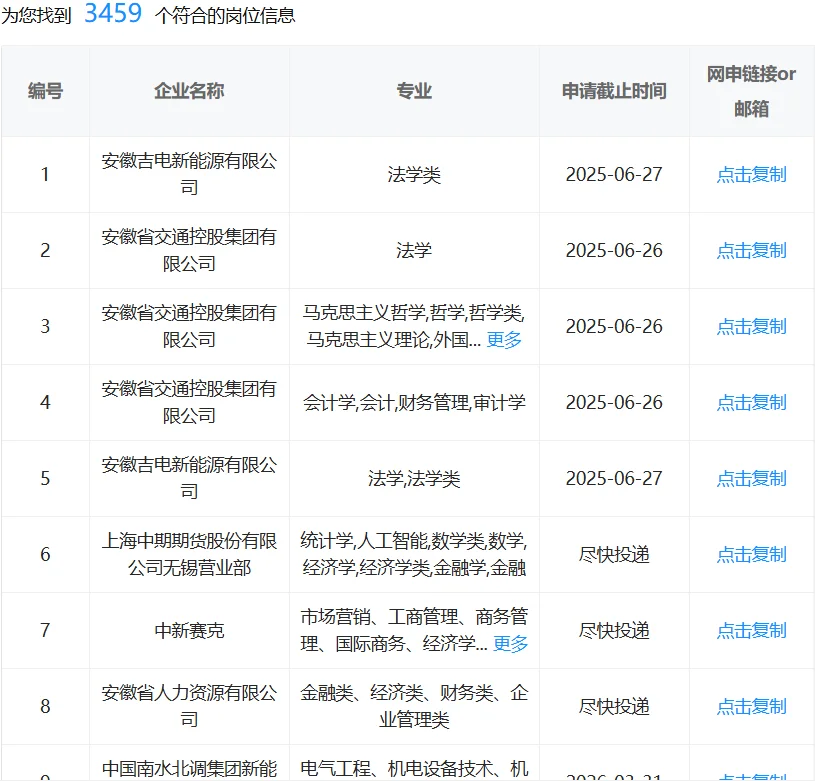The image size is (815, 781).
Task: Click the 3459 results count
Action: (x=113, y=13)
